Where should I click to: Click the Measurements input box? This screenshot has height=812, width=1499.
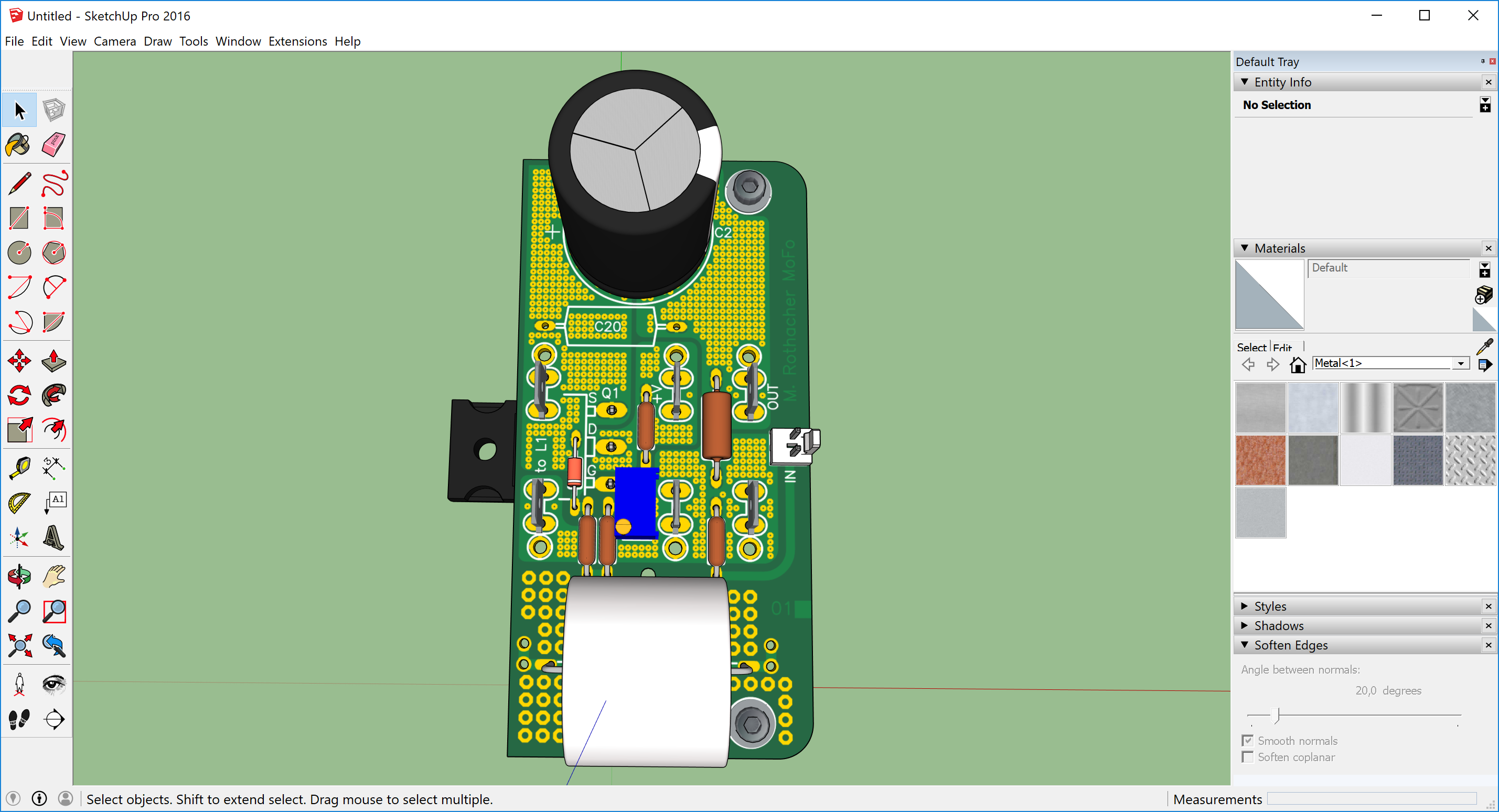[x=1372, y=798]
